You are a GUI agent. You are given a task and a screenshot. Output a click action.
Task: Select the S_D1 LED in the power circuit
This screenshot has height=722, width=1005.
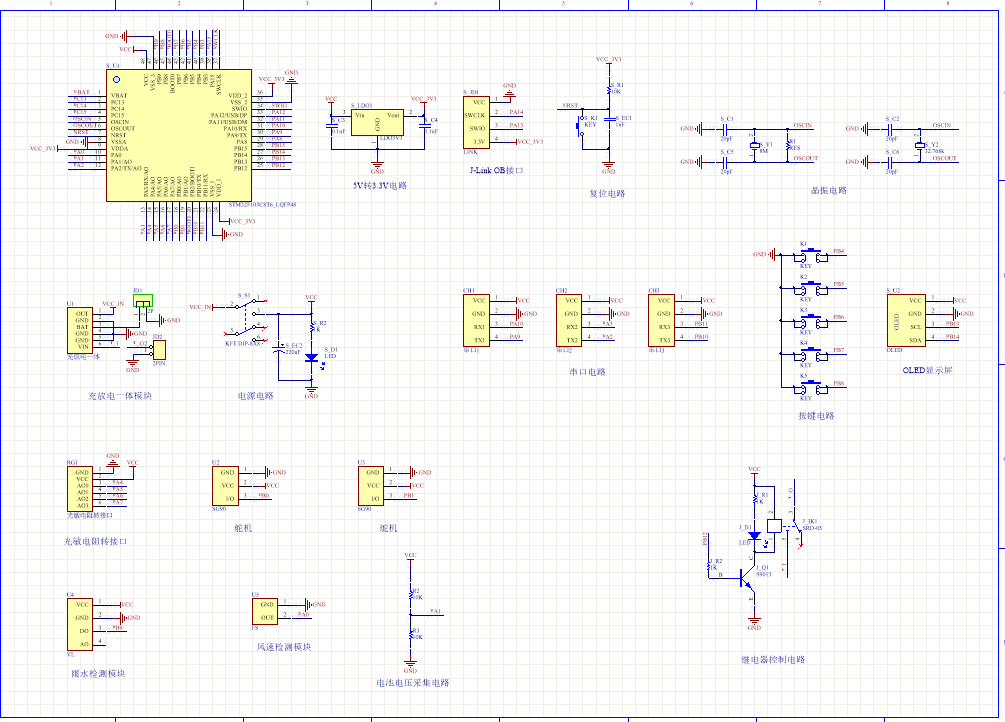311,357
